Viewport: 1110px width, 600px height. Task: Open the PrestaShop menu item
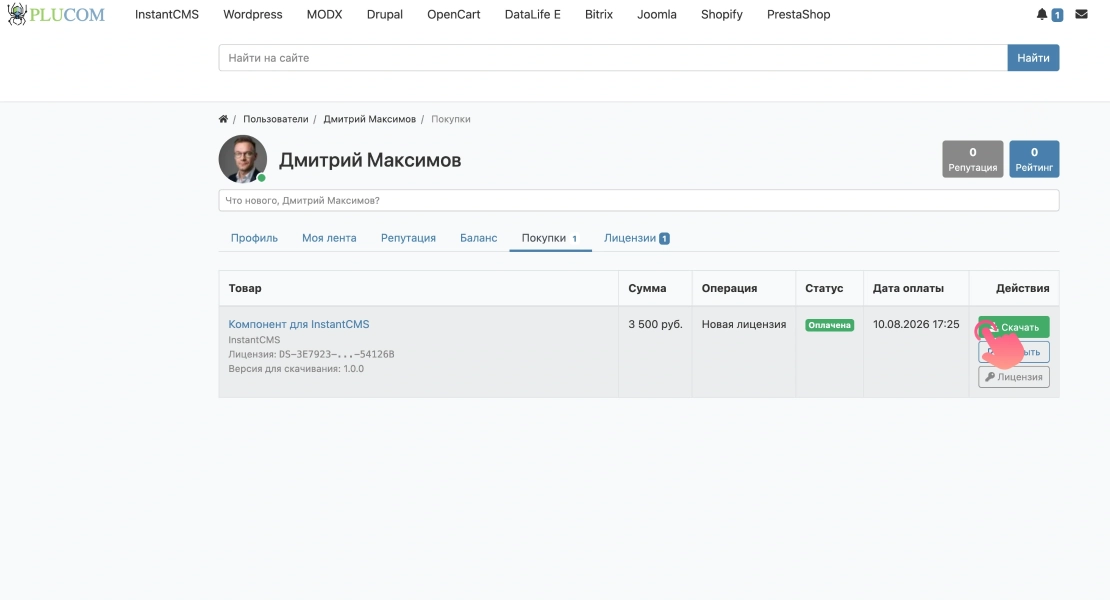click(799, 14)
